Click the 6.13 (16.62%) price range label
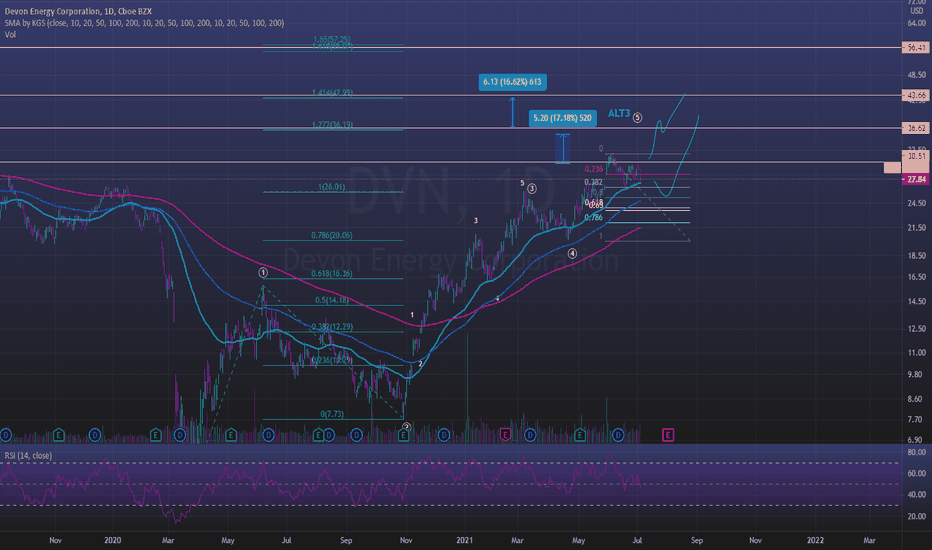 512,82
